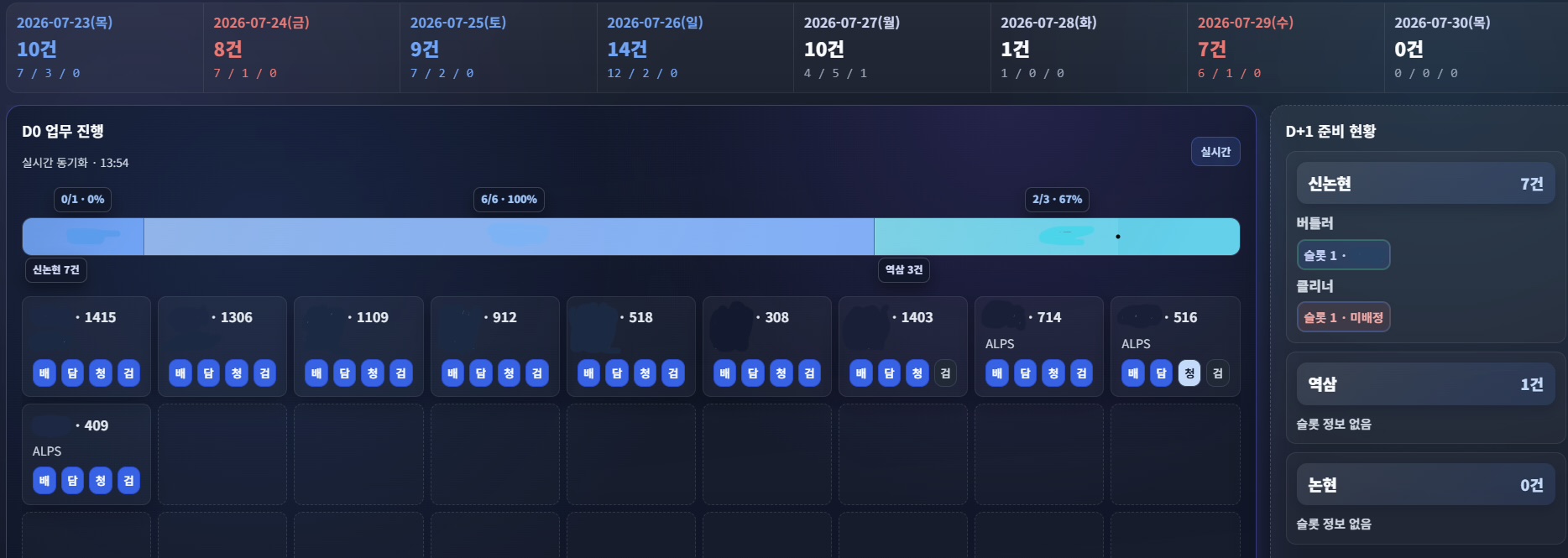Click the 역삼 segment of the progress bar
Viewport: 1568px width, 558px height.
pos(1057,237)
